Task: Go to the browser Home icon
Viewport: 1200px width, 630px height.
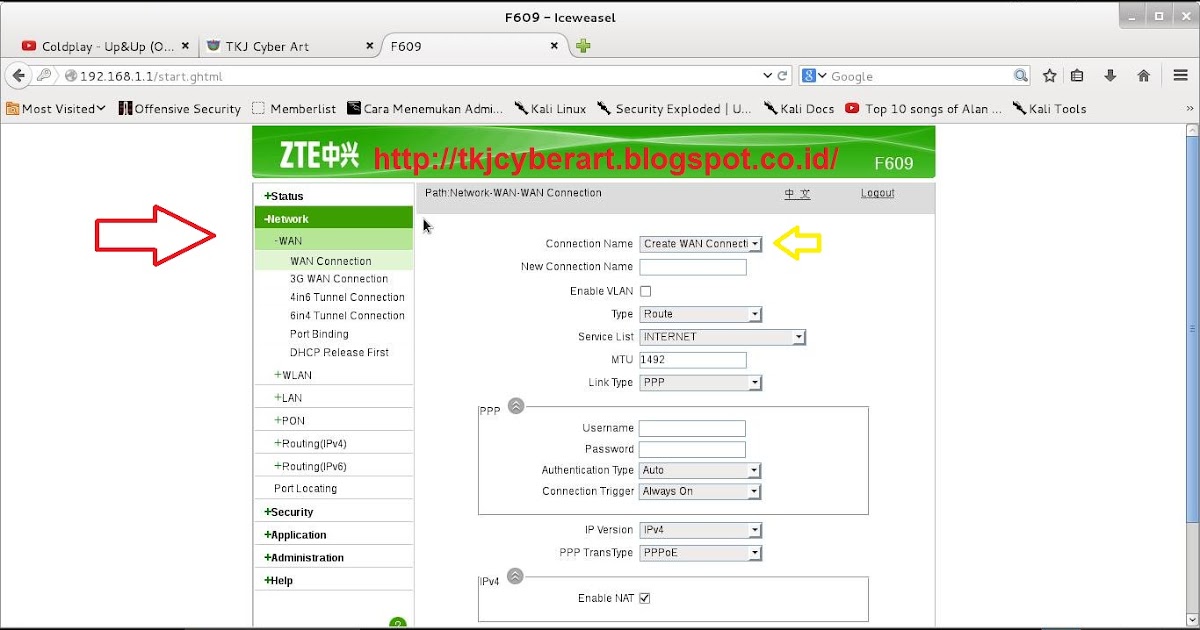Action: coord(1143,76)
